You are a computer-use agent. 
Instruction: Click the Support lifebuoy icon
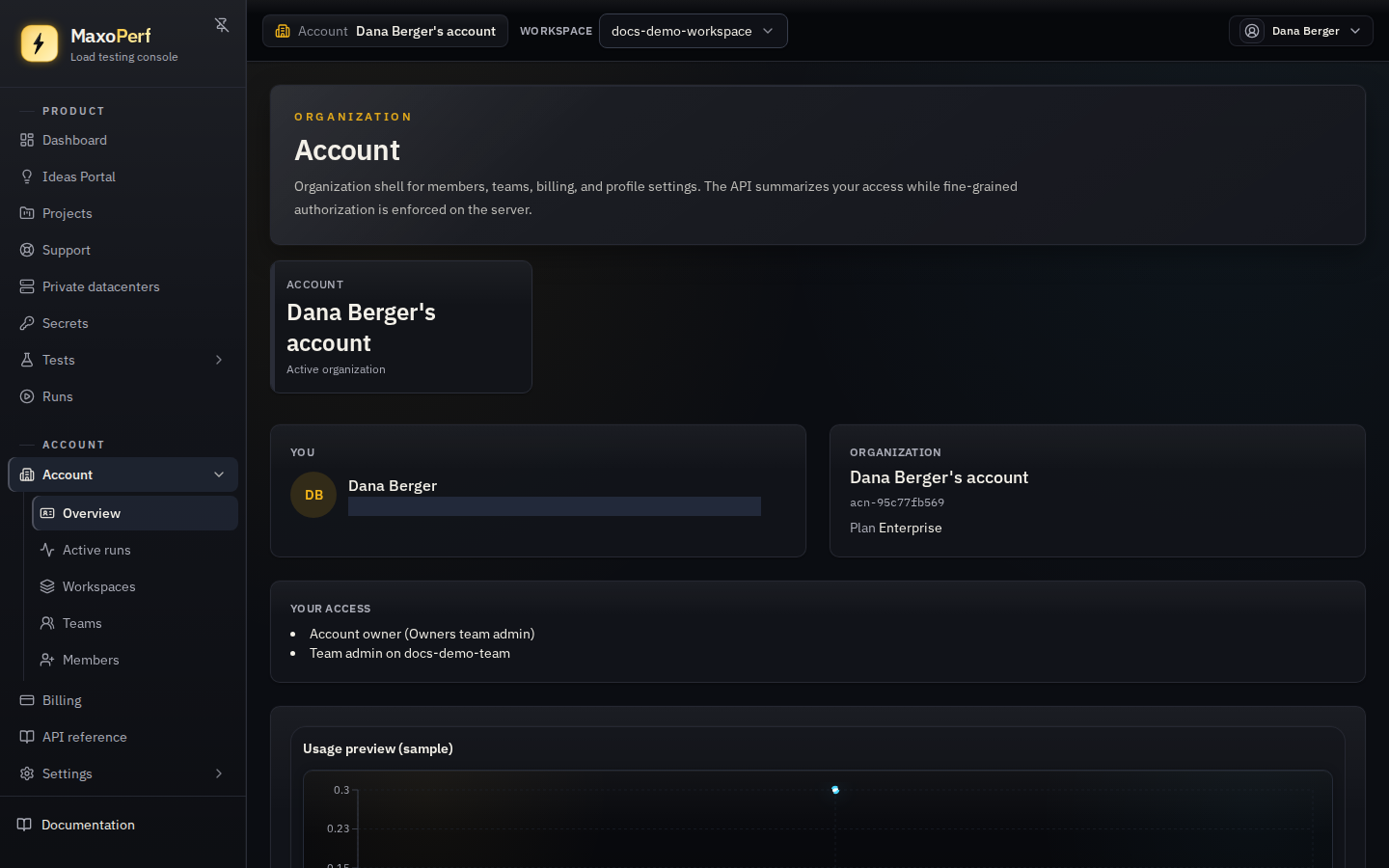coord(27,250)
